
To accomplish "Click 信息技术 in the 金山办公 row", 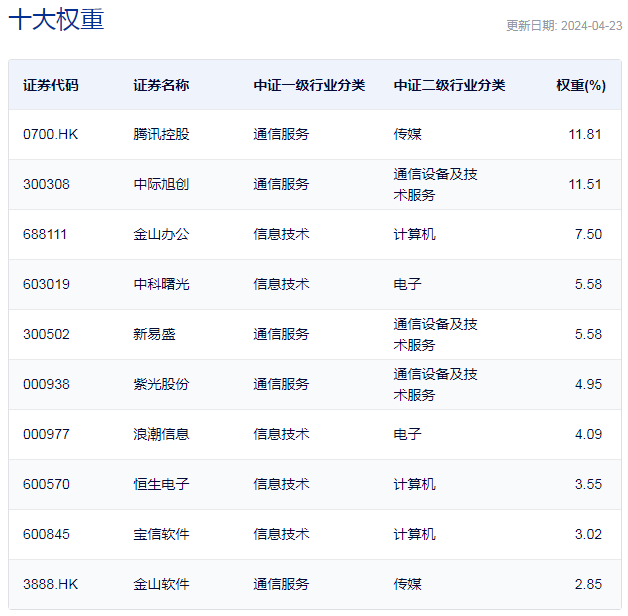I will coord(281,234).
